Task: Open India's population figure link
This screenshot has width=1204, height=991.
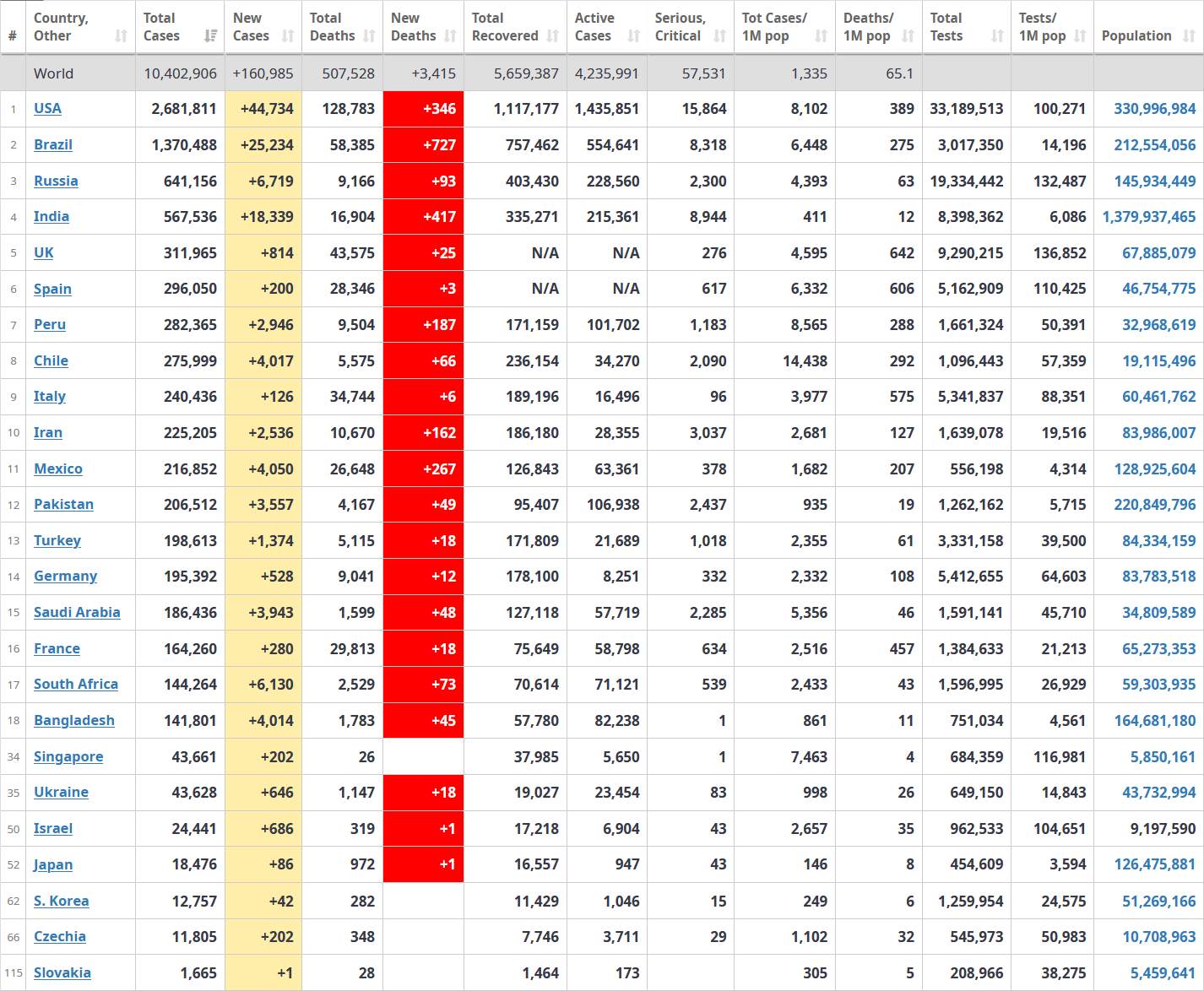Action: [1148, 217]
